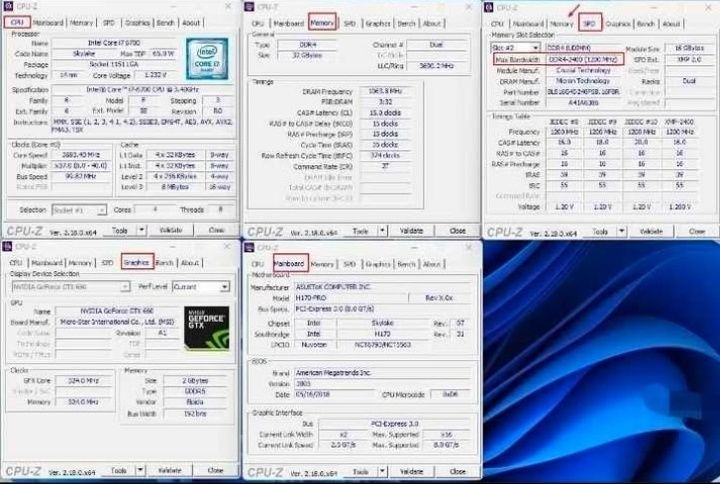
Task: Open the About tab in the Graphics window
Action: (190, 263)
